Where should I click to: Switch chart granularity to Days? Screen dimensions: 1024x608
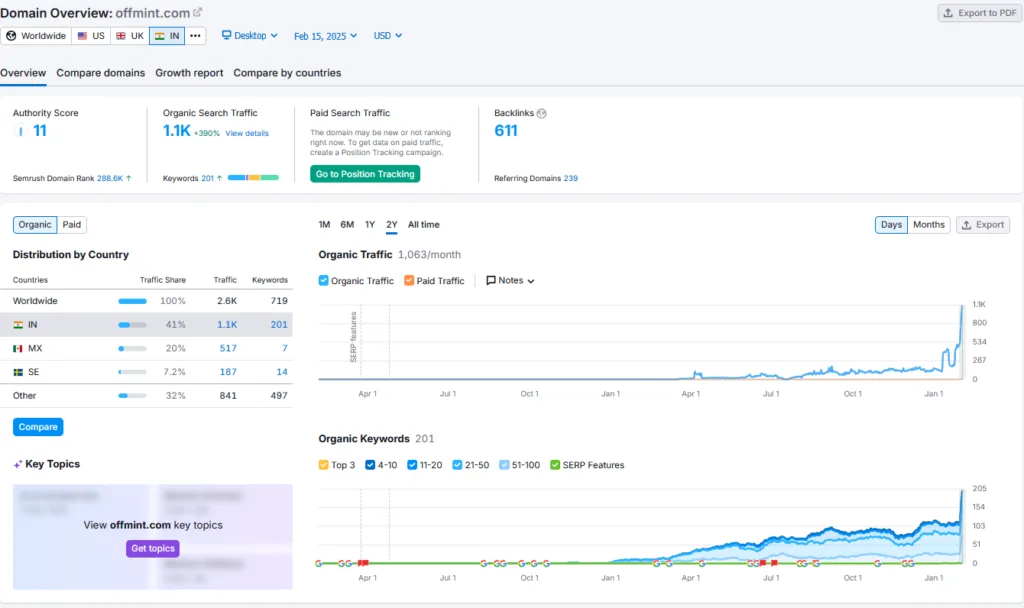[x=891, y=225]
